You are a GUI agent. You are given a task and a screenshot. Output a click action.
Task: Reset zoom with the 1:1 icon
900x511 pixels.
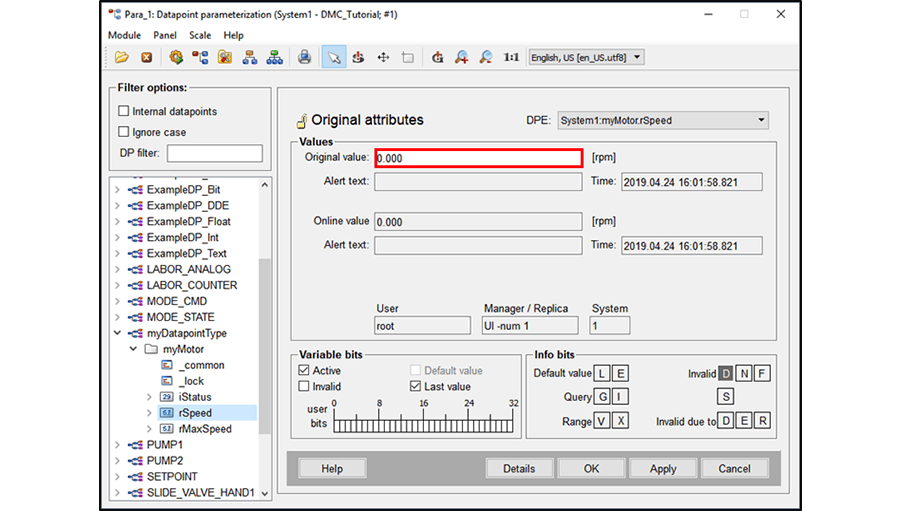coord(511,58)
